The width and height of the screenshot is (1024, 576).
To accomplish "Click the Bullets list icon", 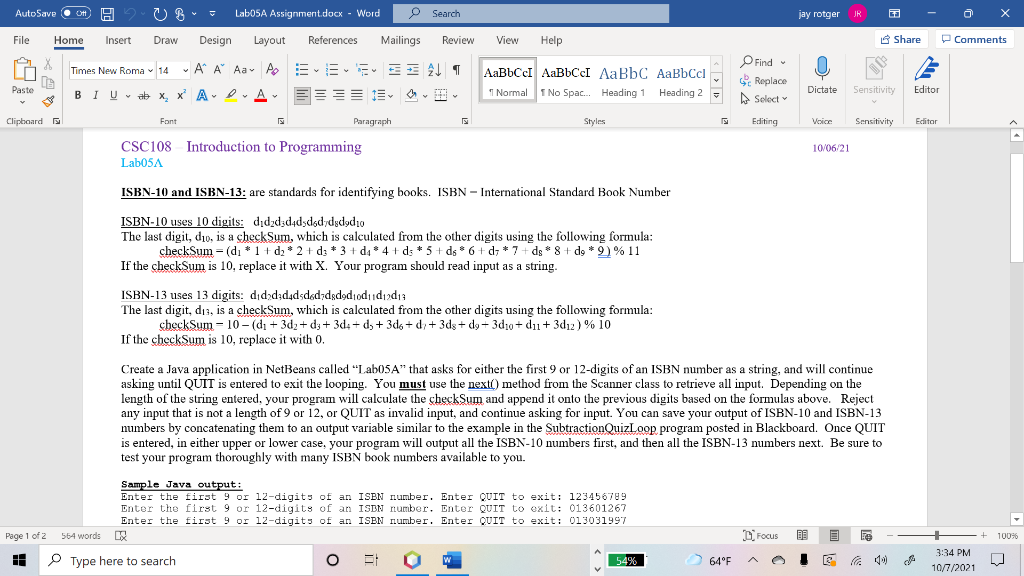I will tap(302, 69).
